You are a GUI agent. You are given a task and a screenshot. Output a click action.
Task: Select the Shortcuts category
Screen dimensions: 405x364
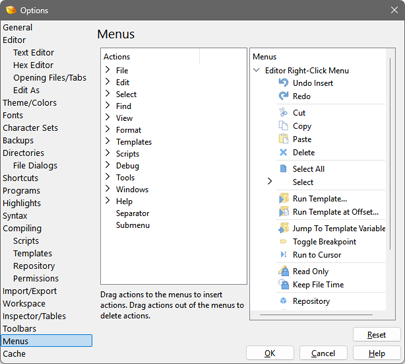(x=20, y=178)
